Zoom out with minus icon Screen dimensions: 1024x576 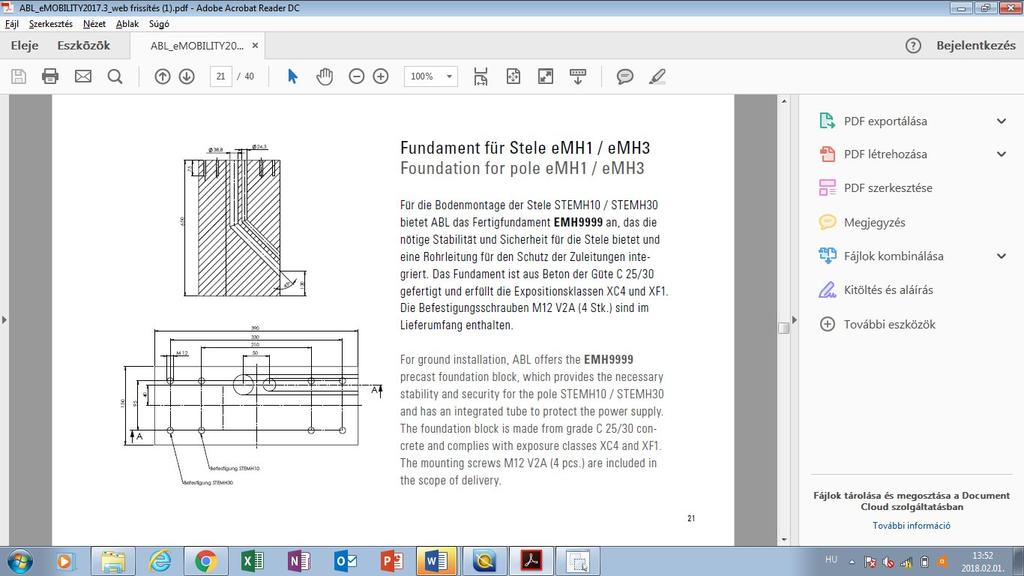357,76
